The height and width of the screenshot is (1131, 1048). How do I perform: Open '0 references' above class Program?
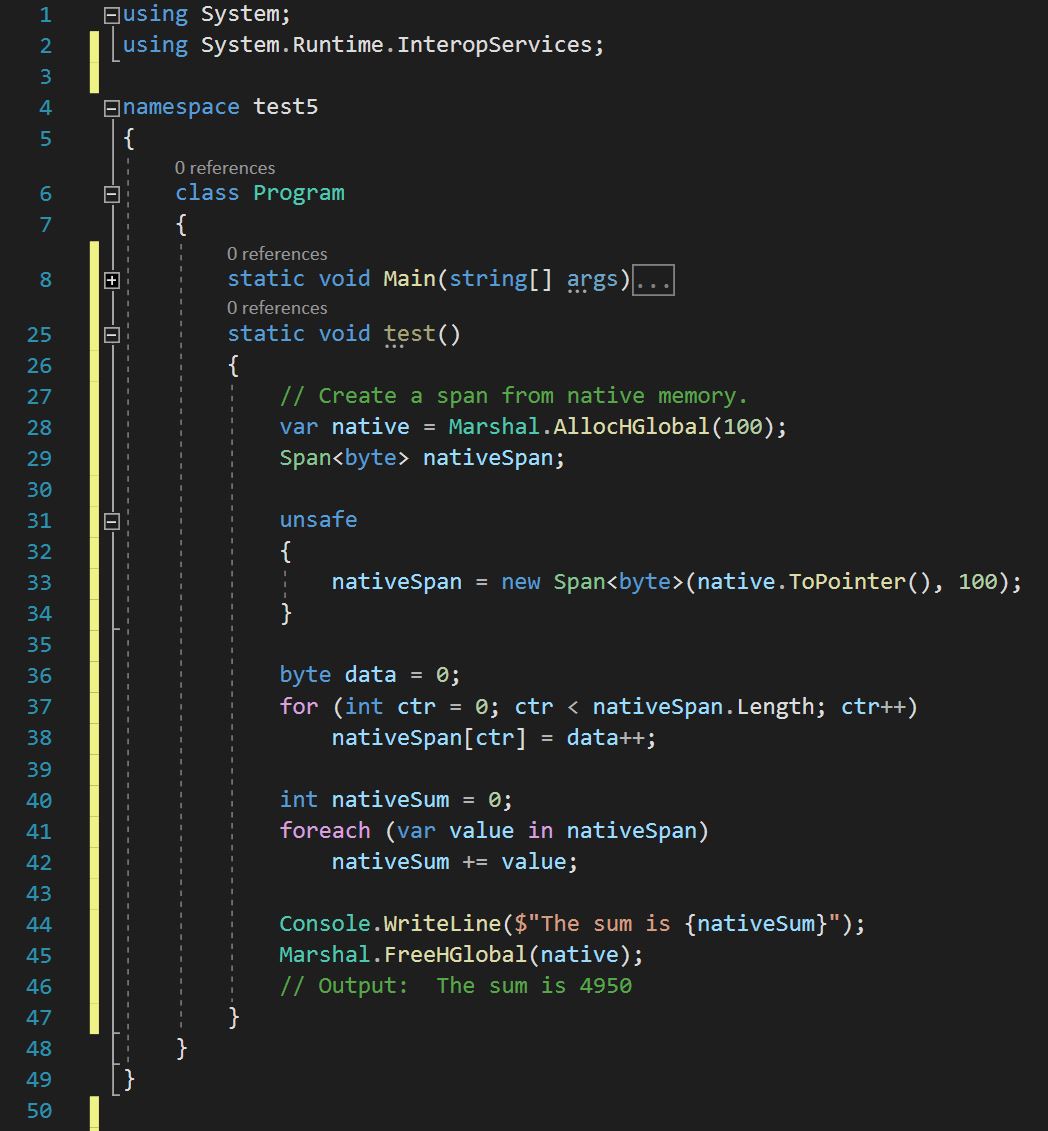pyautogui.click(x=224, y=168)
